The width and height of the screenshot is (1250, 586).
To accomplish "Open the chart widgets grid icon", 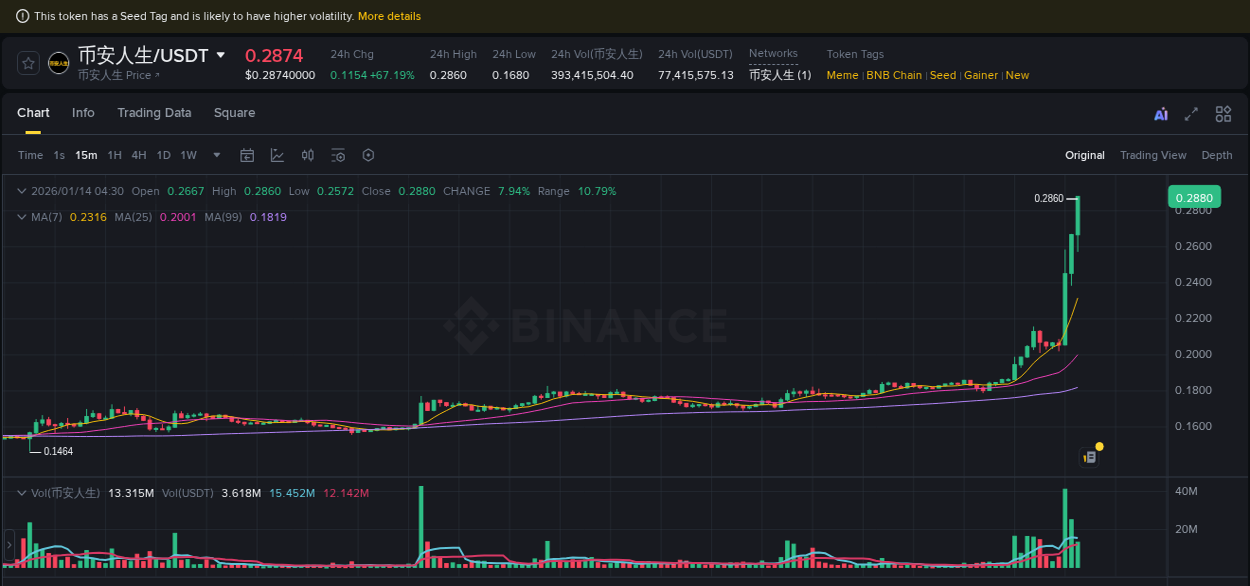I will click(1222, 114).
